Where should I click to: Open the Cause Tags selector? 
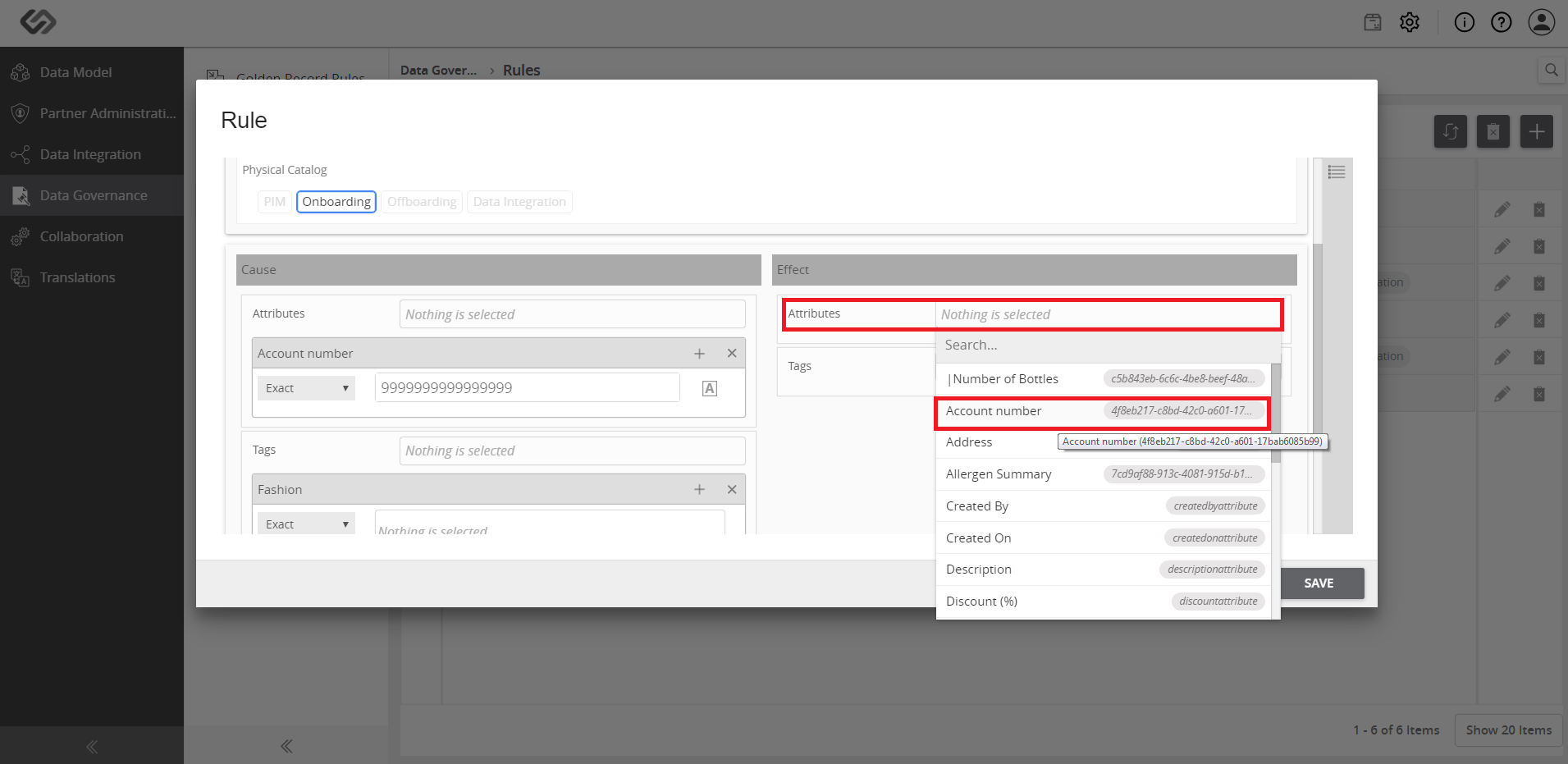(572, 451)
